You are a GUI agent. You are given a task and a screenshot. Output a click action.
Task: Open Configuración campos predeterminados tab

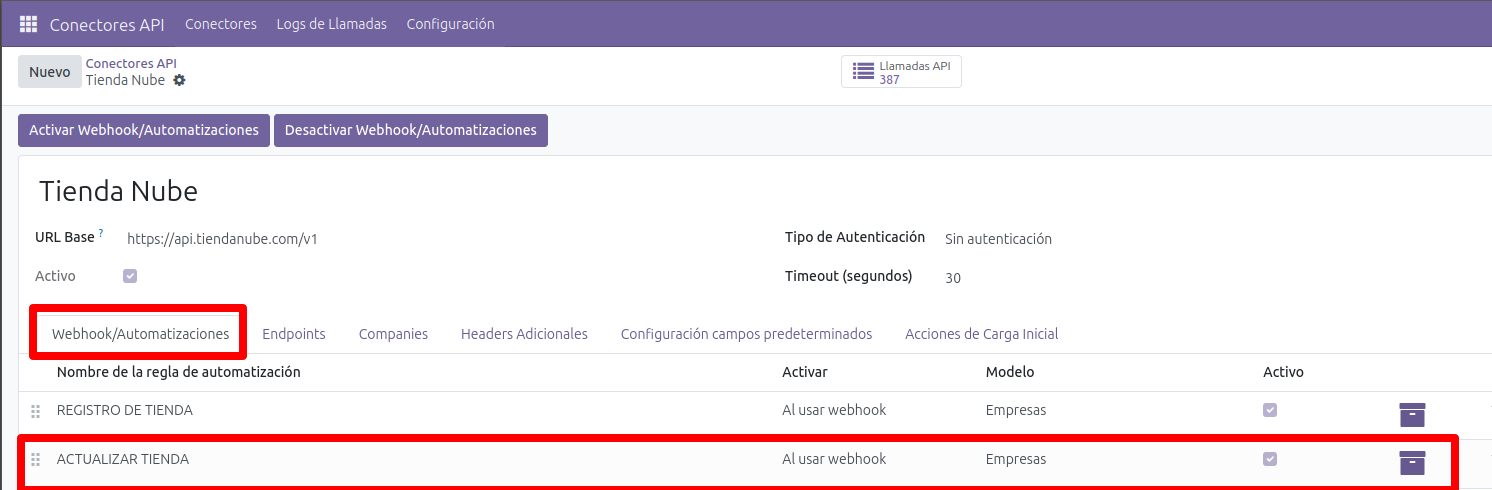tap(746, 334)
